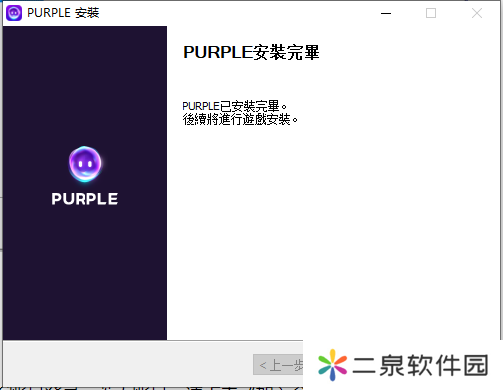503x390 pixels.
Task: Click the text PURPLE已安裝完畢
Action: point(234,106)
